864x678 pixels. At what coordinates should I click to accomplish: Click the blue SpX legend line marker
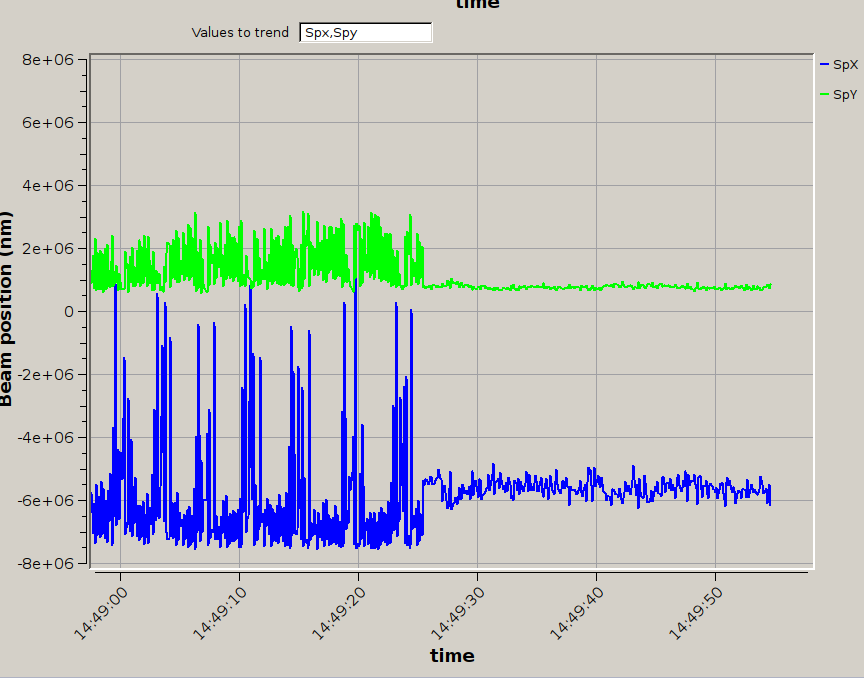825,64
